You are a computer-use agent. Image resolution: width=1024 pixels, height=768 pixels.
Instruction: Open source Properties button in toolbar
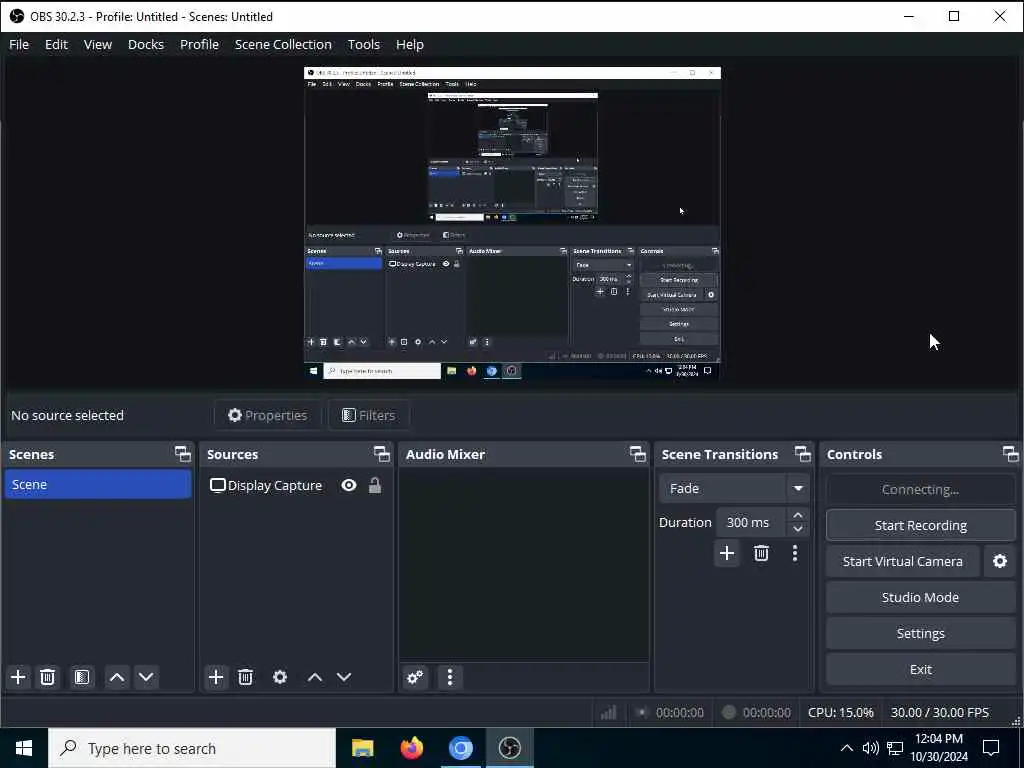pyautogui.click(x=268, y=415)
